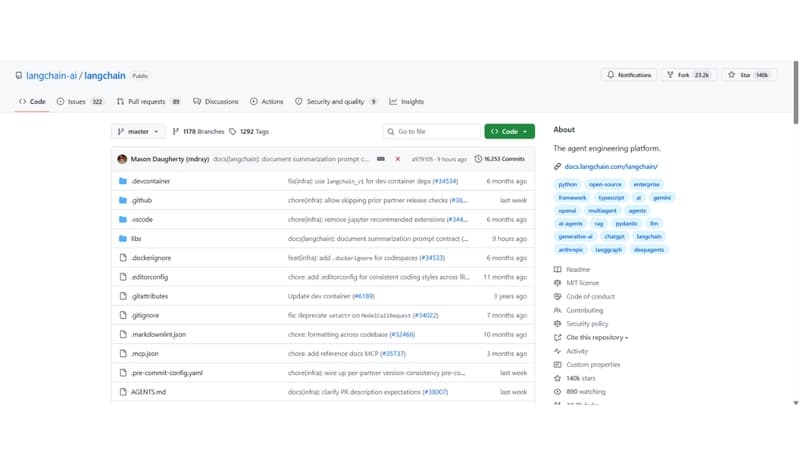Screen dimensions: 800x450
Task: Click the AGENTS.md file icon
Action: [x=122, y=392]
